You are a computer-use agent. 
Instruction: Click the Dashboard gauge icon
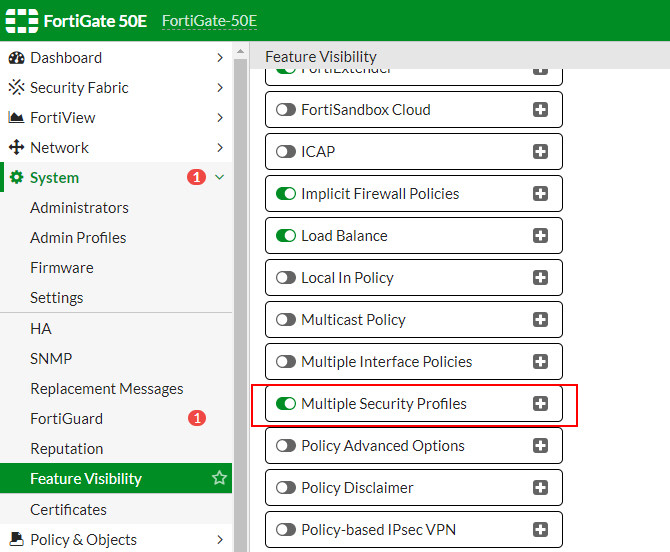pyautogui.click(x=16, y=58)
